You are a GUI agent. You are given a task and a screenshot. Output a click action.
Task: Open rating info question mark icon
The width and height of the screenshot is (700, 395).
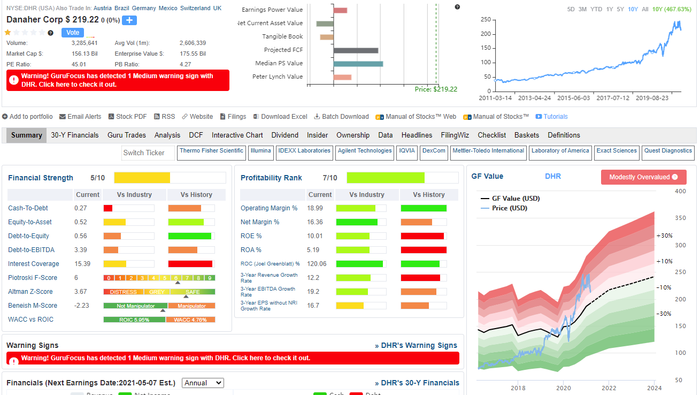50,33
